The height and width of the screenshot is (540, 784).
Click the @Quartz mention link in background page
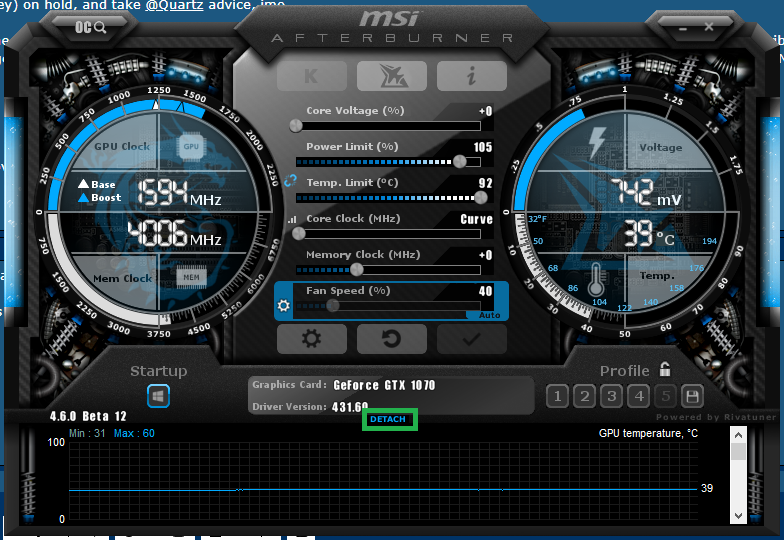(x=174, y=6)
